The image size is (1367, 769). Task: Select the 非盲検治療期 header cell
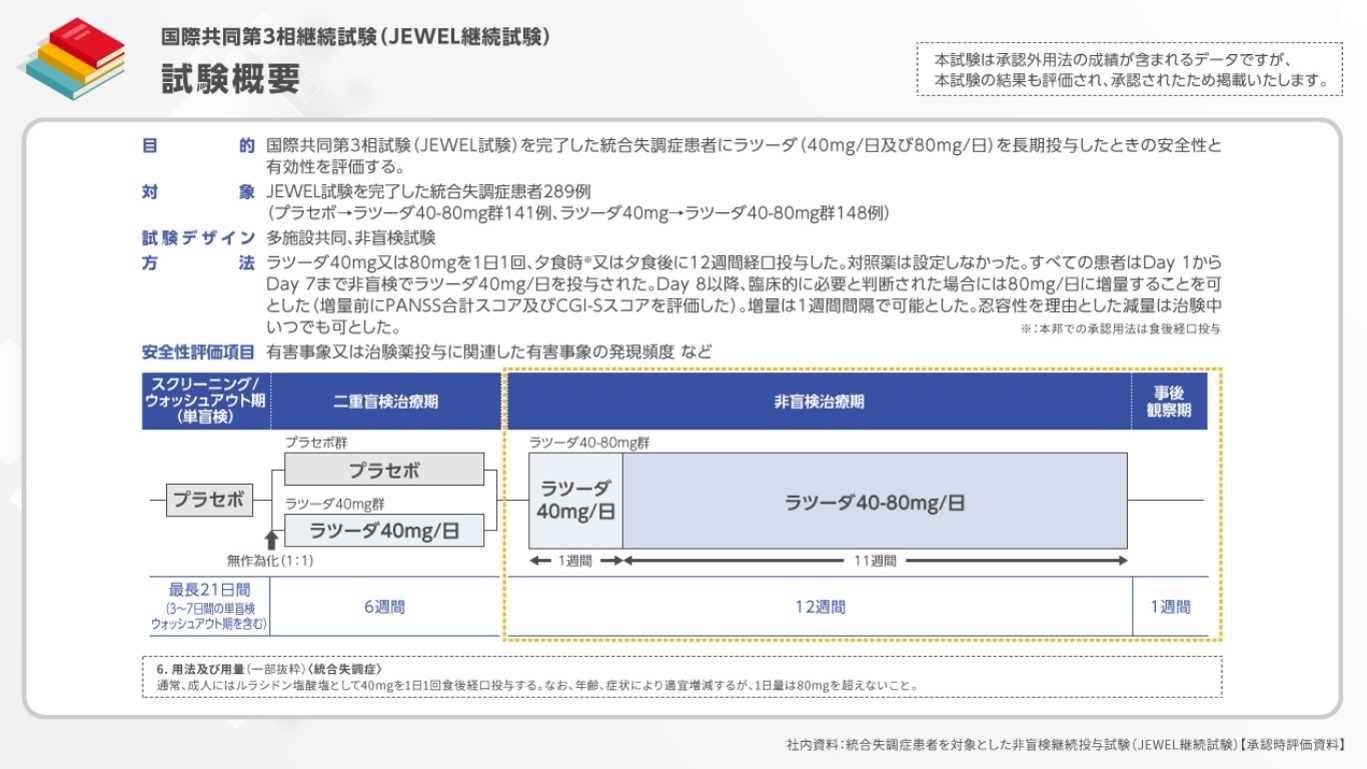818,401
